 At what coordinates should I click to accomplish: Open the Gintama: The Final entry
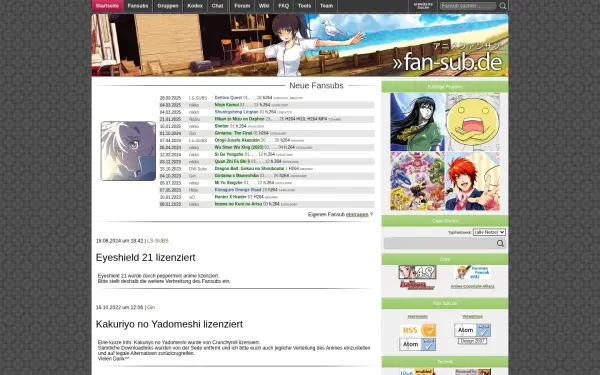click(x=233, y=133)
